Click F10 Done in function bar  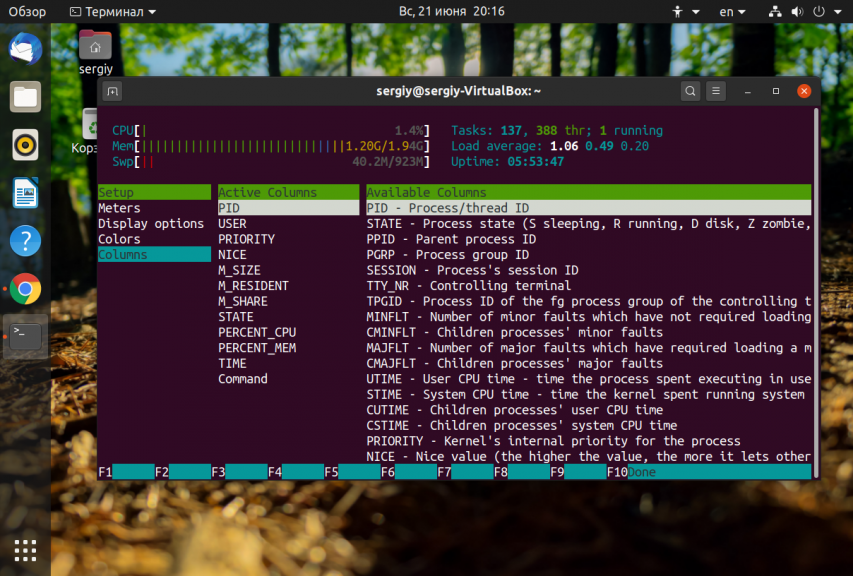(631, 472)
